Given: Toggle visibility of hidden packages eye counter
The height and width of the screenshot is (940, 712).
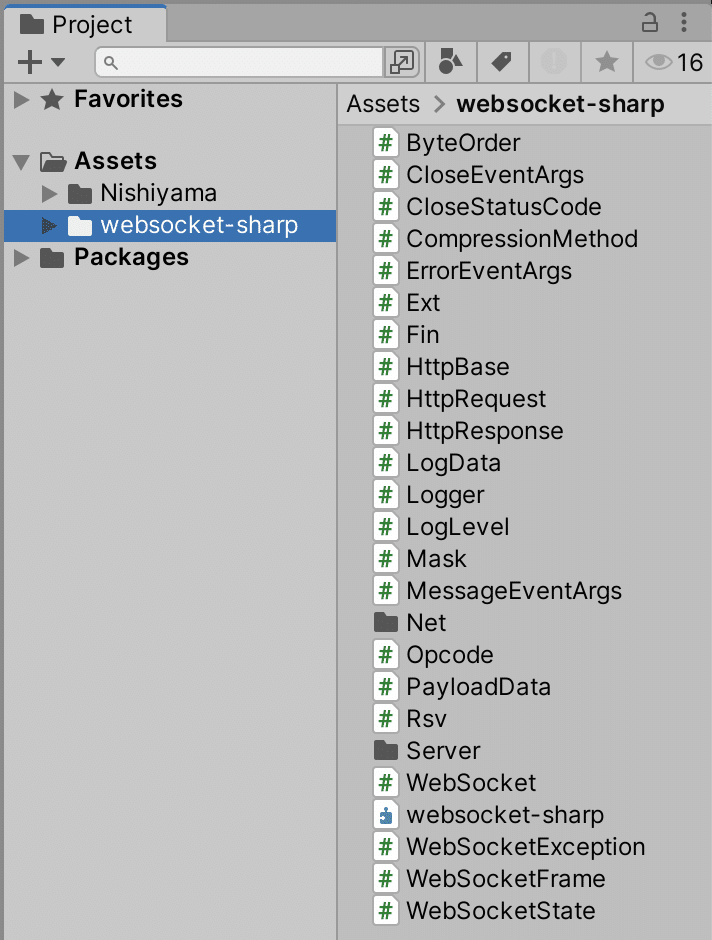Looking at the screenshot, I should point(664,61).
